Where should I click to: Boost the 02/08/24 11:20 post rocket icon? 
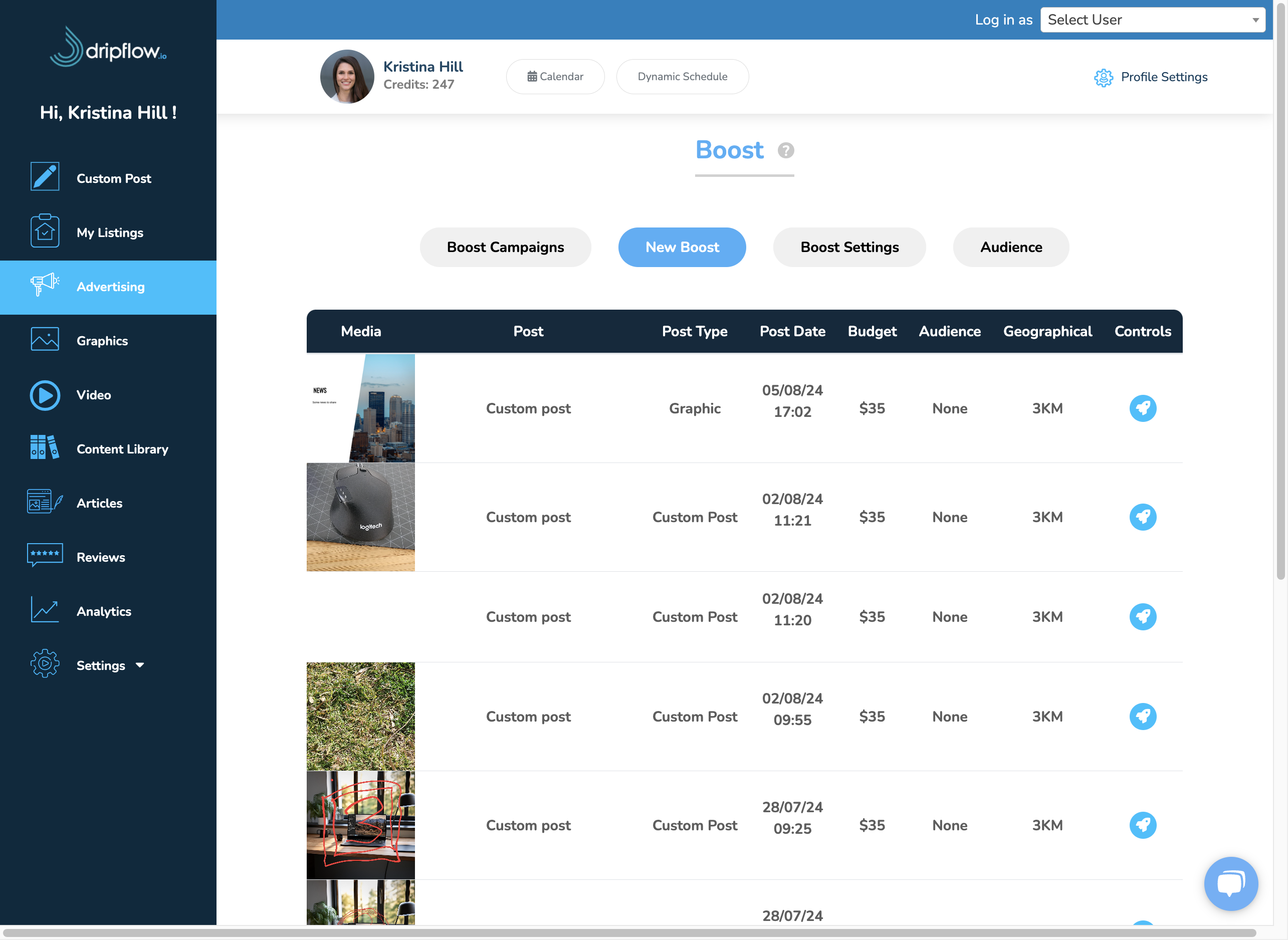(x=1143, y=617)
